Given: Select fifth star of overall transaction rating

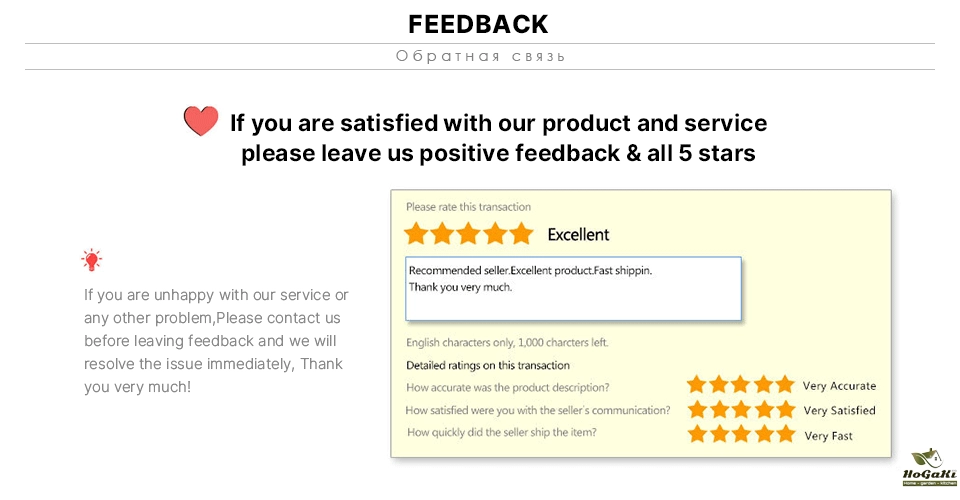Looking at the screenshot, I should 522,234.
